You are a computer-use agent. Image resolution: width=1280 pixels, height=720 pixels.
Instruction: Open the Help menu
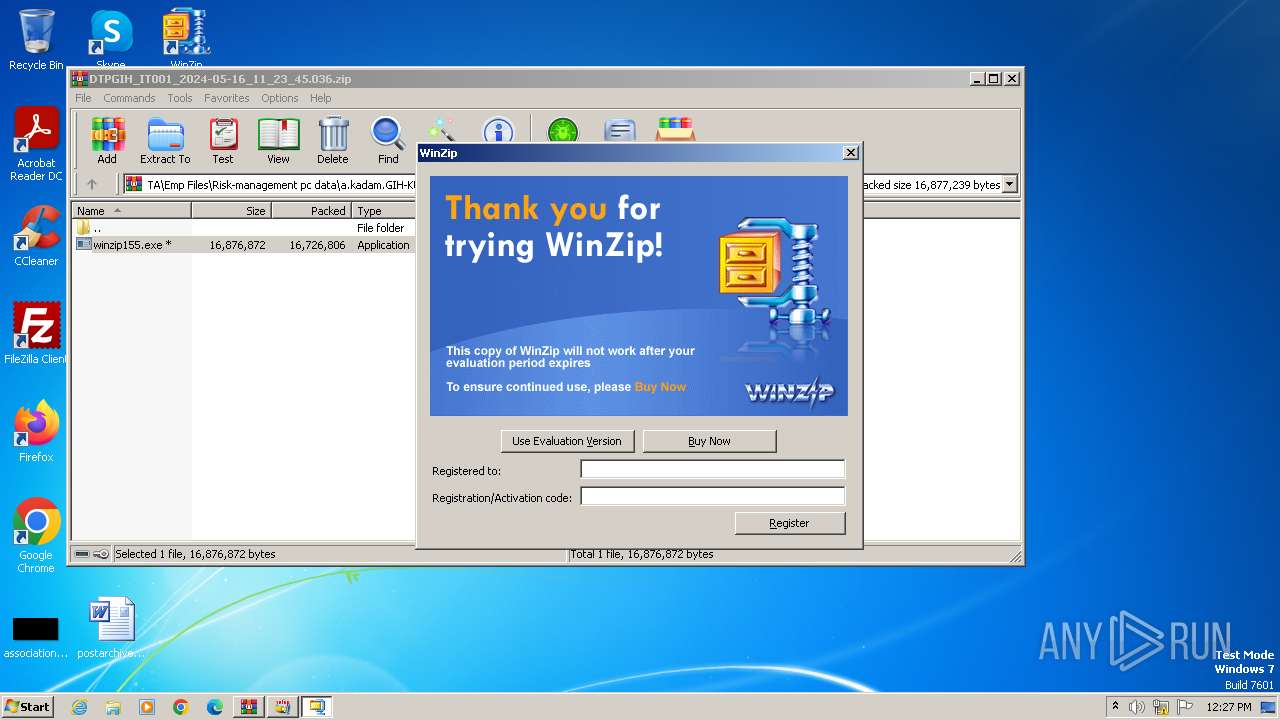tap(320, 98)
